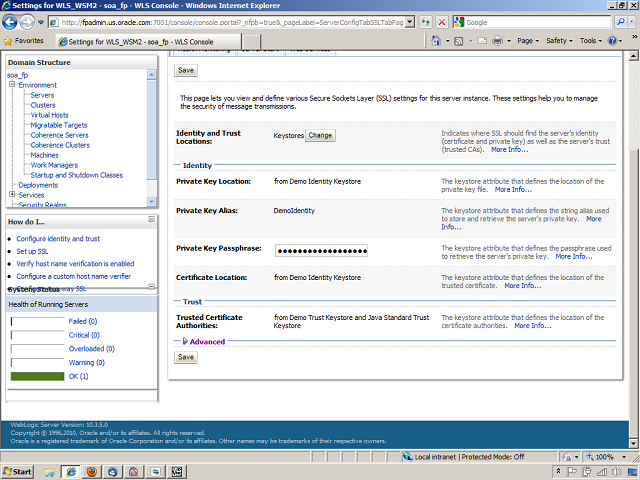The image size is (640, 480).
Task: Click the Favorites star icon
Action: pyautogui.click(x=9, y=41)
